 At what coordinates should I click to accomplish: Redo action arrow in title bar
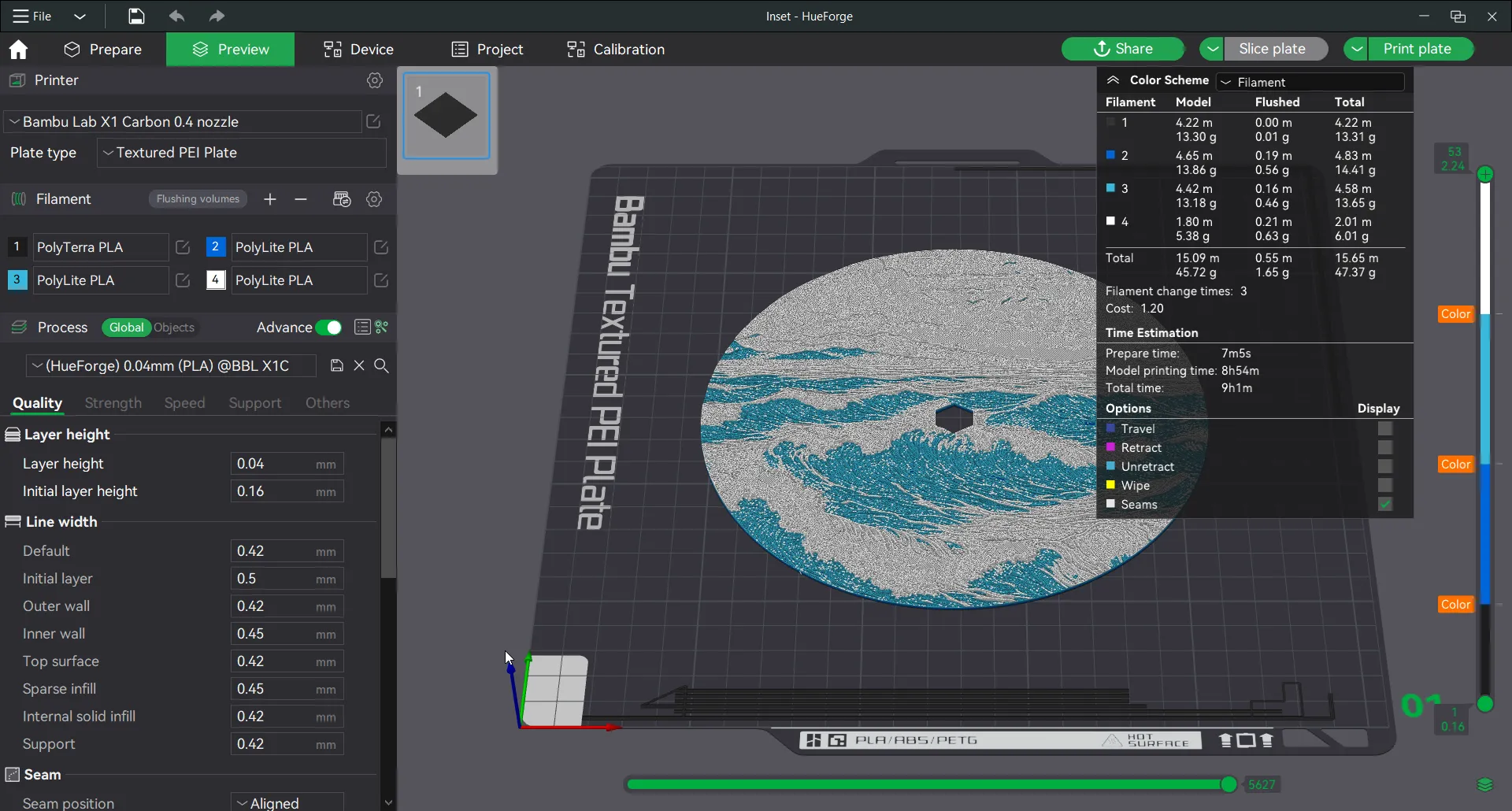click(x=217, y=16)
